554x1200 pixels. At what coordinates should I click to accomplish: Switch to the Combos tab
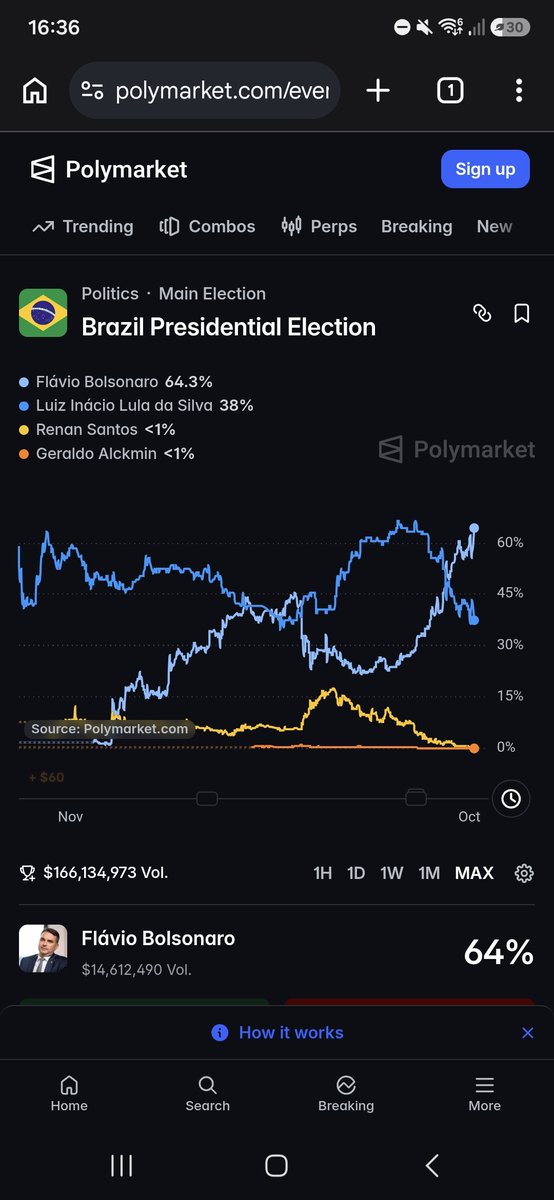pyautogui.click(x=208, y=227)
